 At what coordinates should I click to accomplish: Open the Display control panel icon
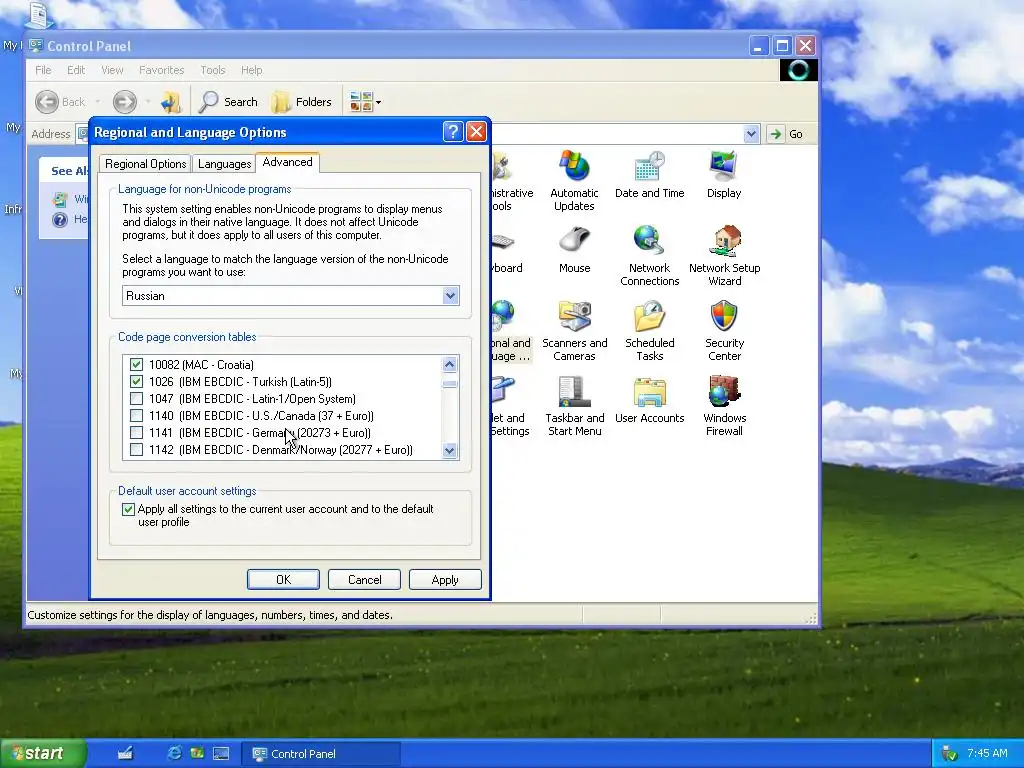[724, 175]
